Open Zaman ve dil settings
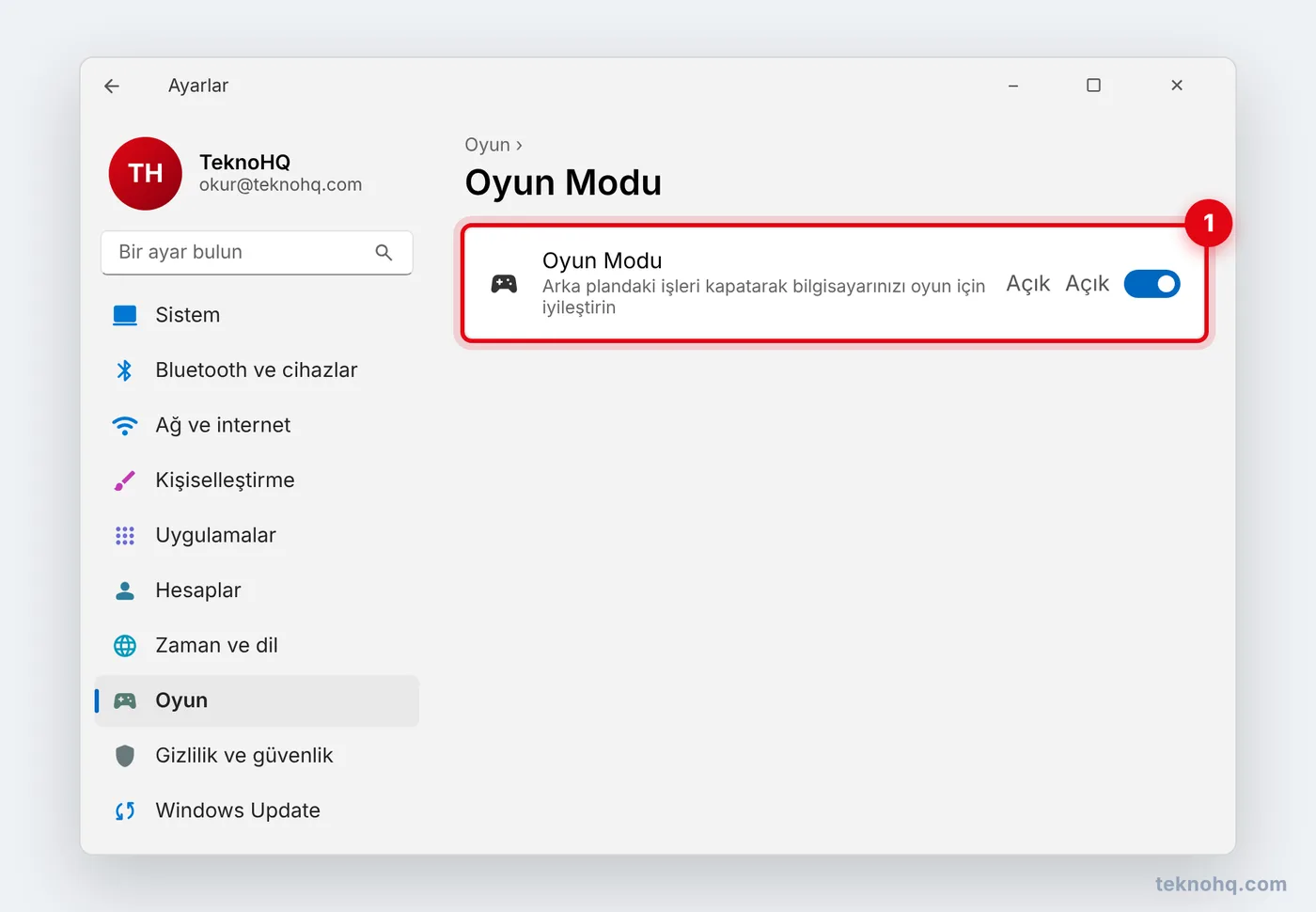Viewport: 1316px width, 912px height. click(x=257, y=646)
